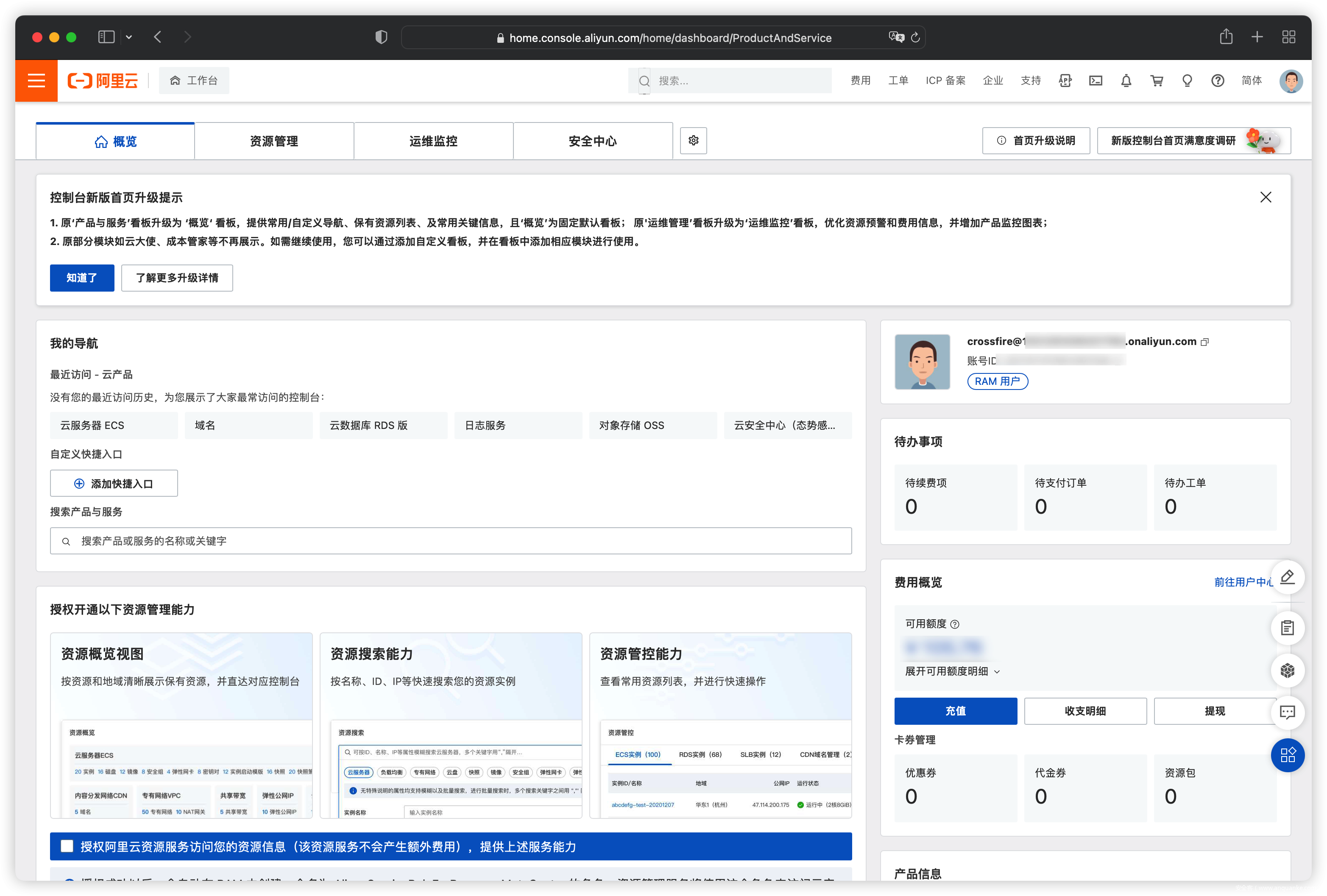Open Safari sidebar dropdown chevron
The width and height of the screenshot is (1327, 896).
coord(129,37)
